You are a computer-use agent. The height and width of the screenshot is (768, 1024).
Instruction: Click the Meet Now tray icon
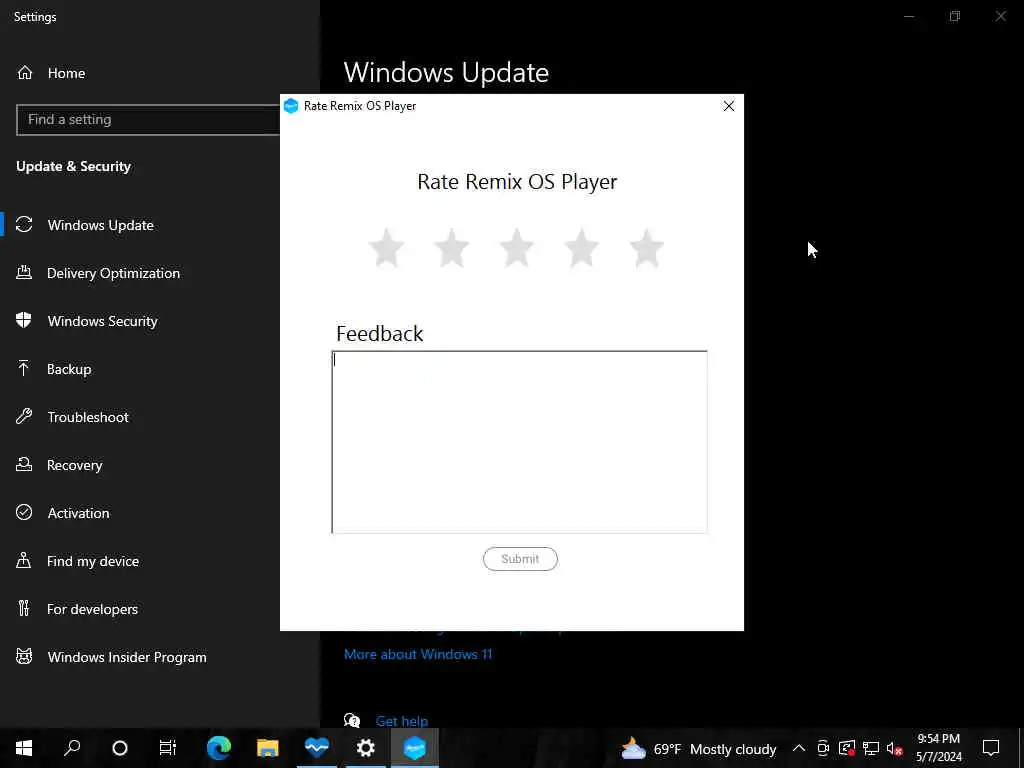[x=824, y=748]
